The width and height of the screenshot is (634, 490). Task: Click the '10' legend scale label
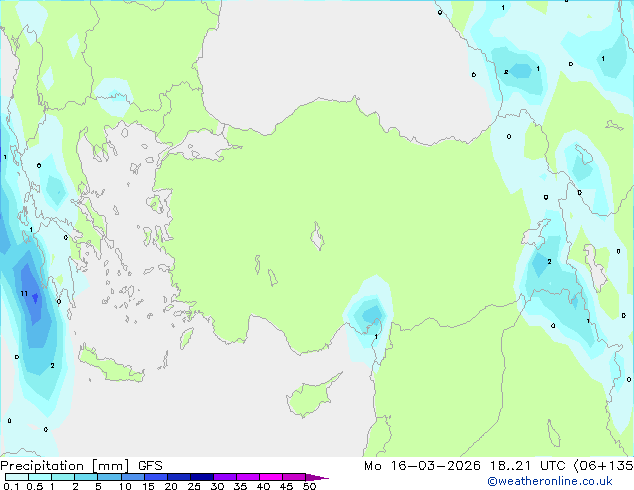coord(125,486)
